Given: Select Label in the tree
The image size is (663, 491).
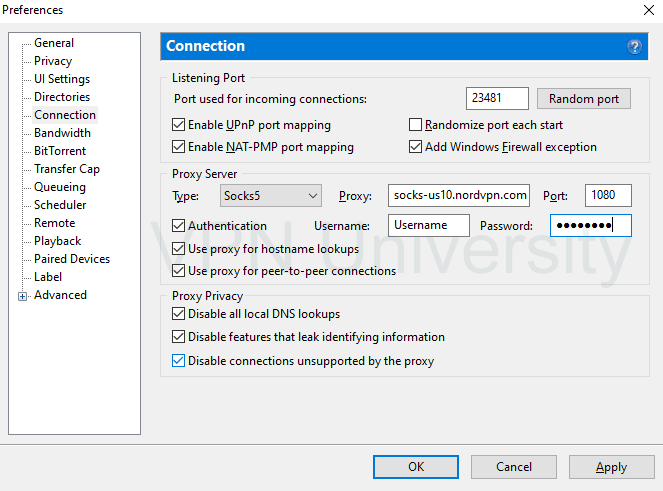Looking at the screenshot, I should tap(48, 277).
